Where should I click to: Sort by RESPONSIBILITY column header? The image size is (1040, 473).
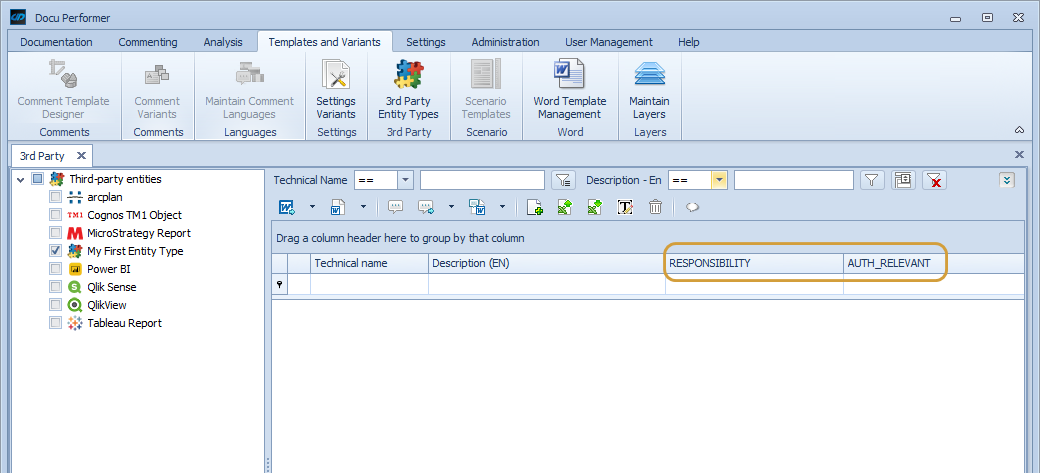tap(754, 263)
